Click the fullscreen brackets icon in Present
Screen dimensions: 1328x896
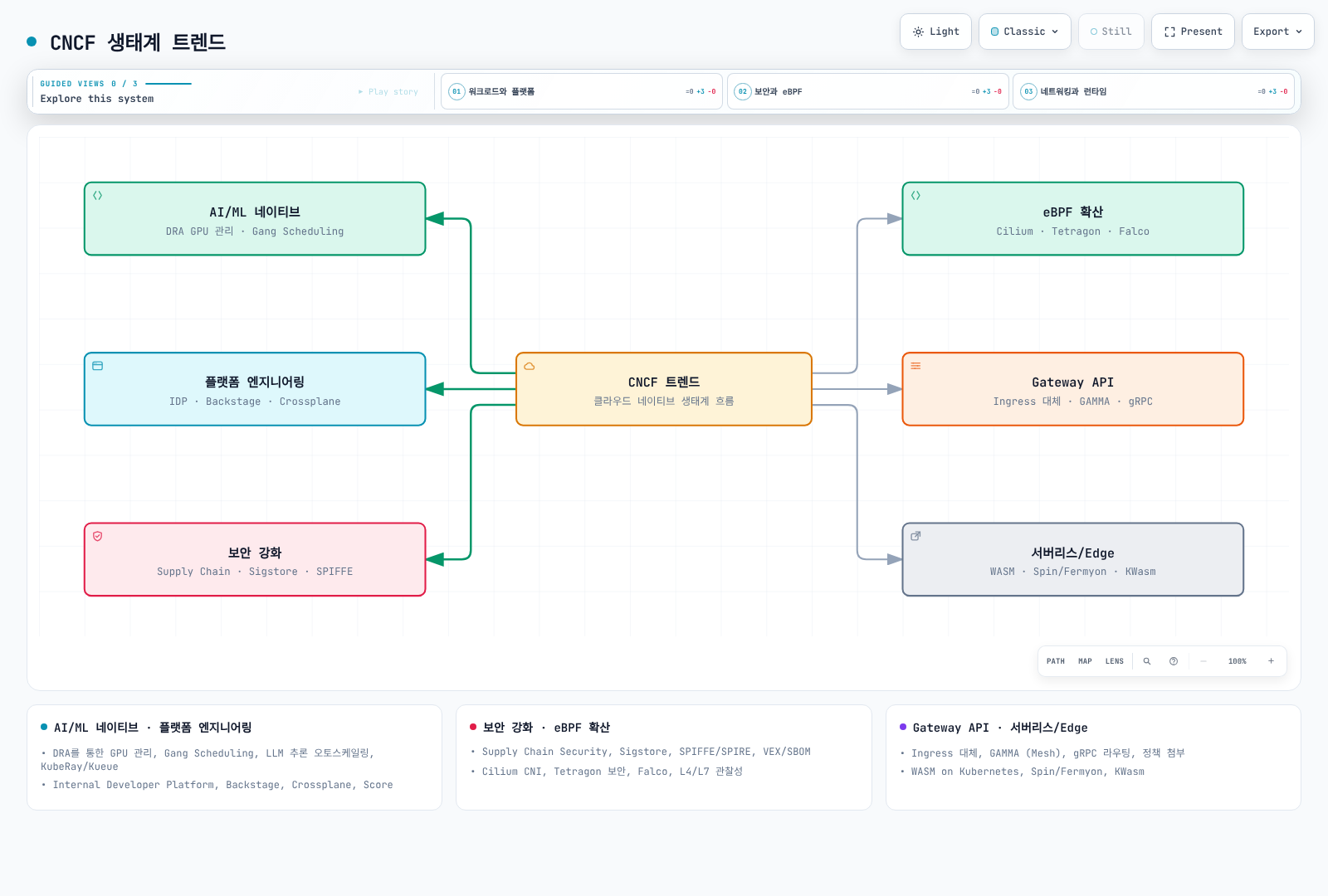(x=1169, y=32)
